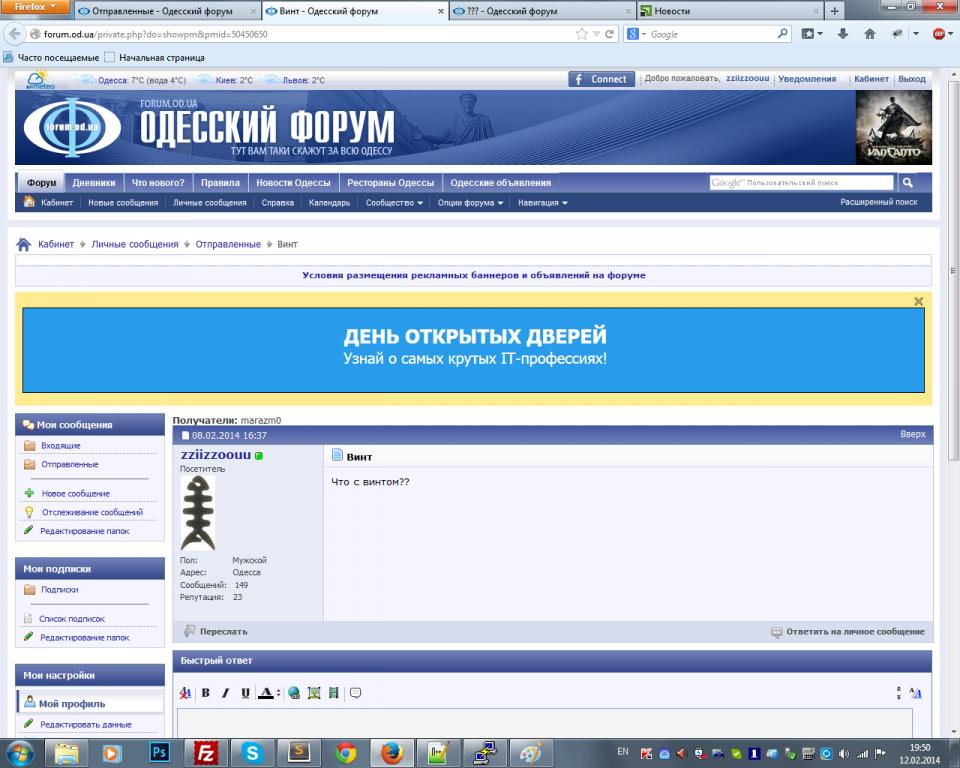Insert video using the film icon

click(334, 693)
